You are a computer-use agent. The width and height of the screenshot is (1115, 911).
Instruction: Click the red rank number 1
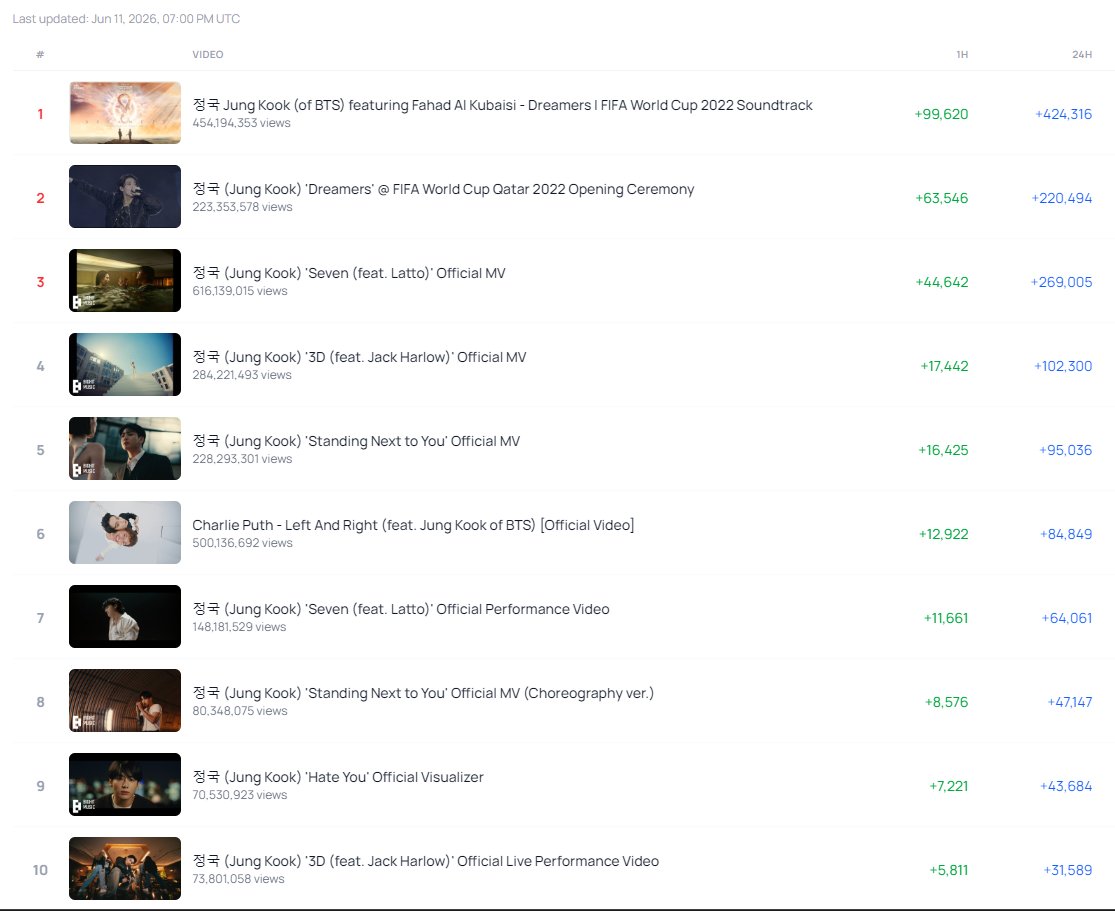pyautogui.click(x=40, y=114)
